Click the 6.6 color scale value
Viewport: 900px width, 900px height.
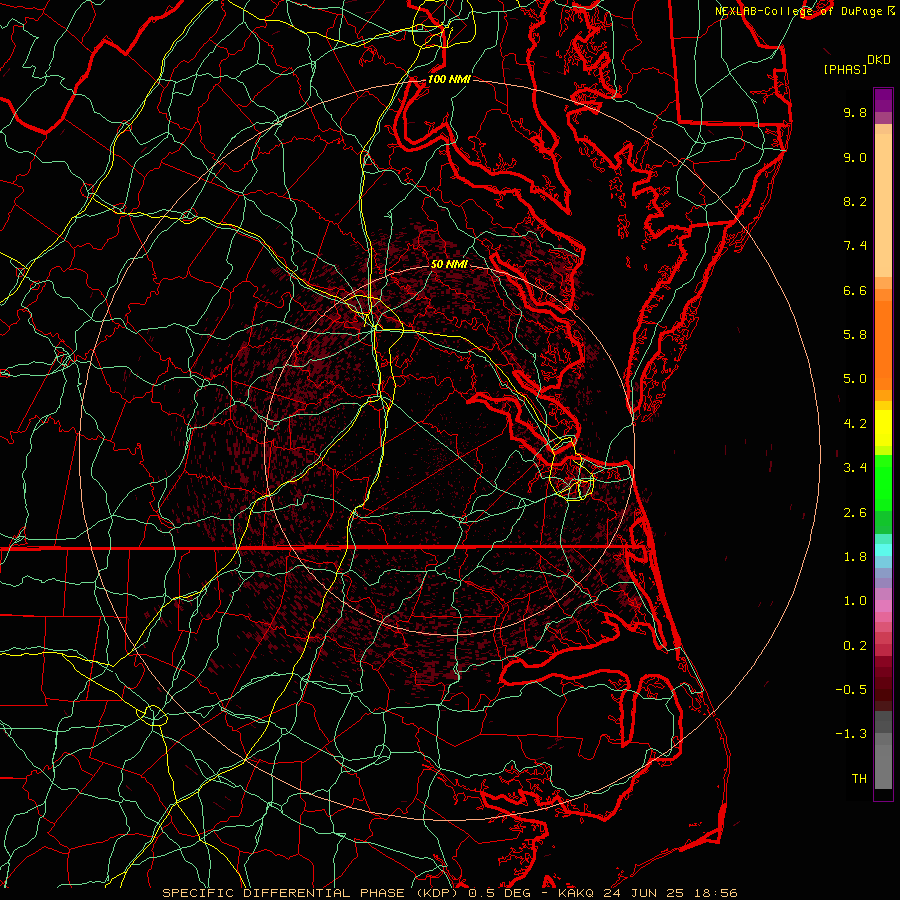click(x=855, y=290)
